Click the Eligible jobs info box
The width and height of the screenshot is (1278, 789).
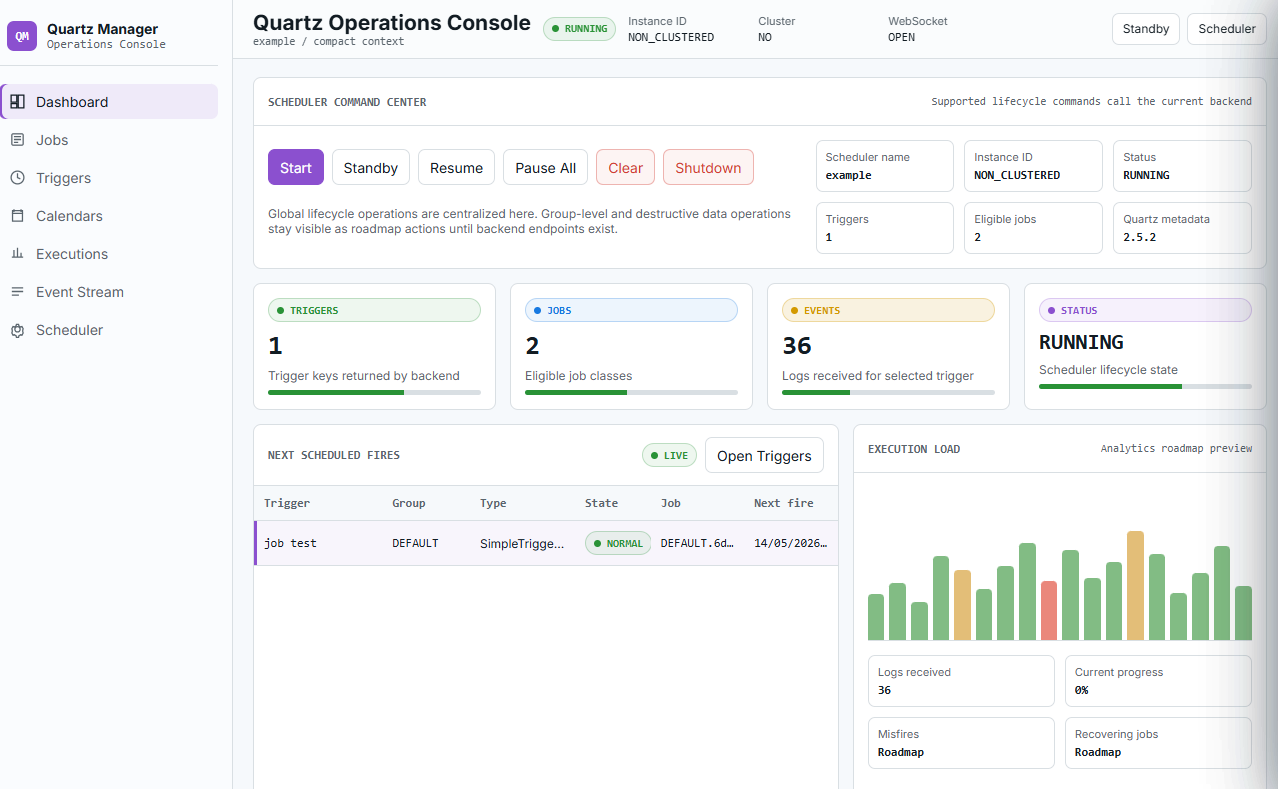click(x=1034, y=228)
